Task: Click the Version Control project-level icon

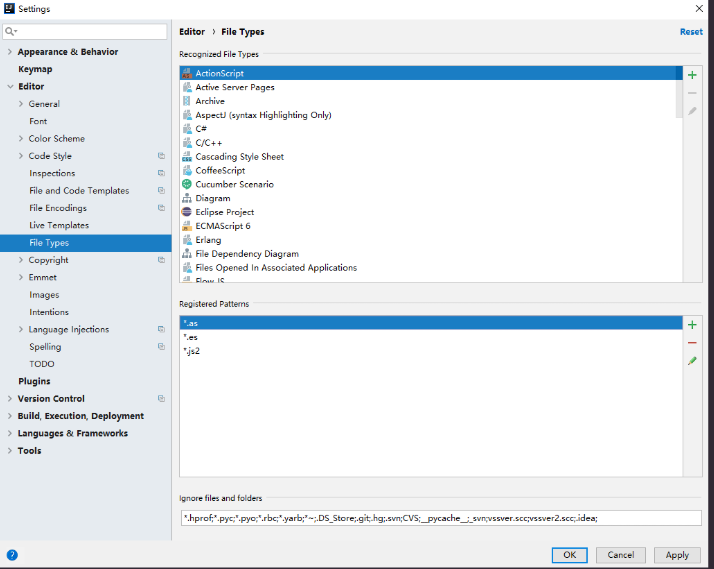Action: coord(161,398)
